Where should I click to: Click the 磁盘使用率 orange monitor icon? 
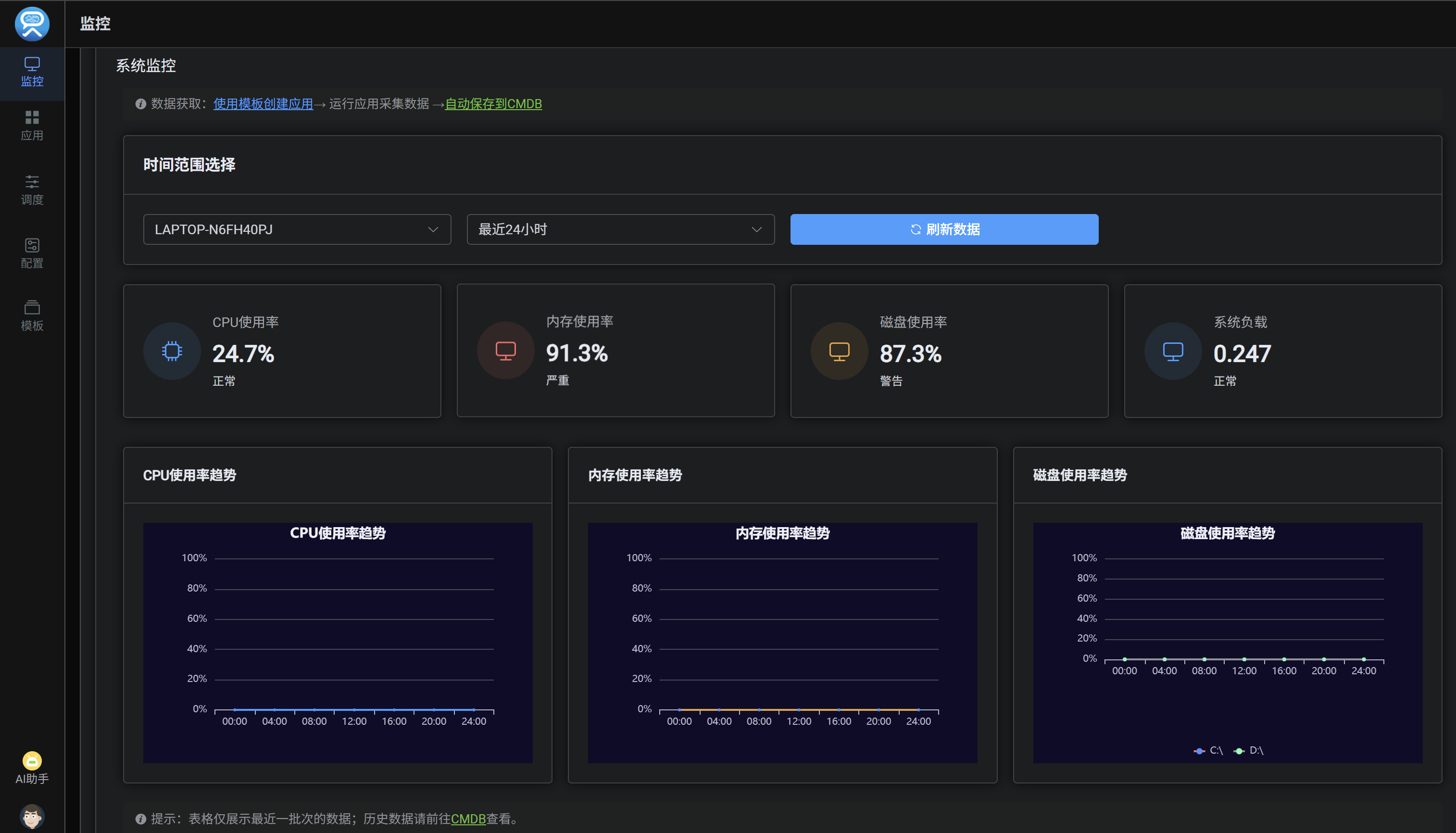[x=839, y=351]
